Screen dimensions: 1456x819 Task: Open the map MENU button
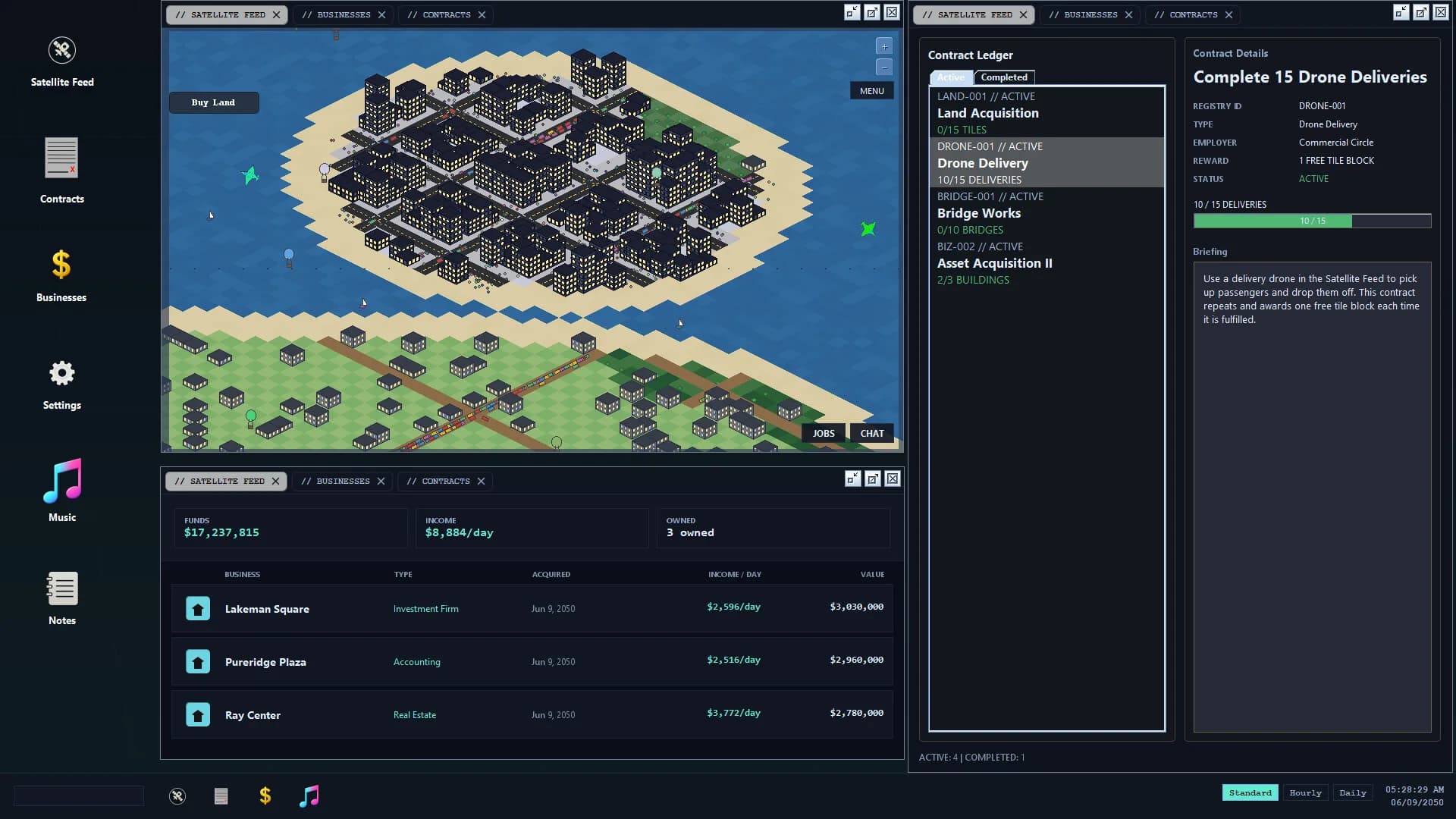[871, 91]
